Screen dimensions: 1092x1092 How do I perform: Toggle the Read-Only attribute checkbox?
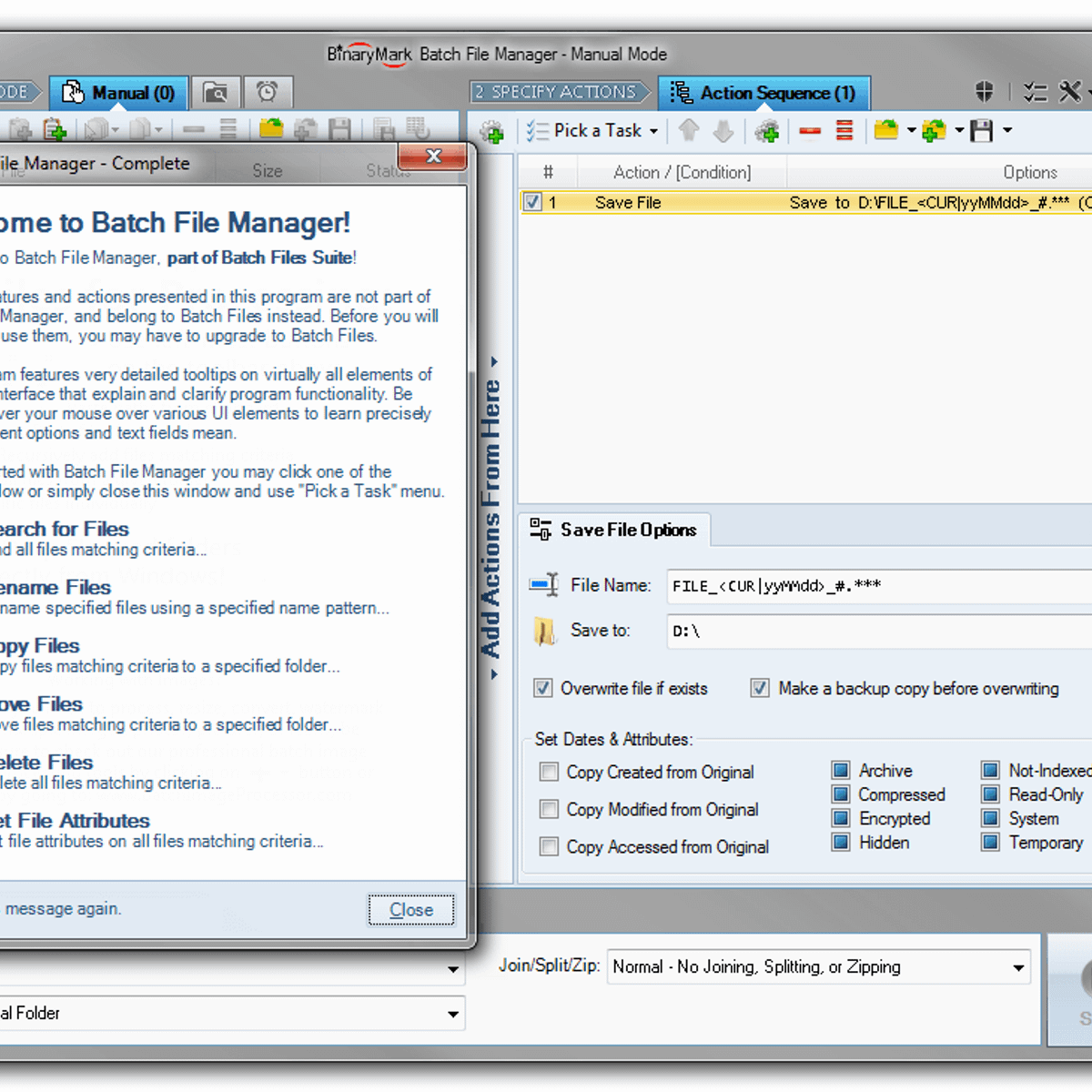point(990,794)
